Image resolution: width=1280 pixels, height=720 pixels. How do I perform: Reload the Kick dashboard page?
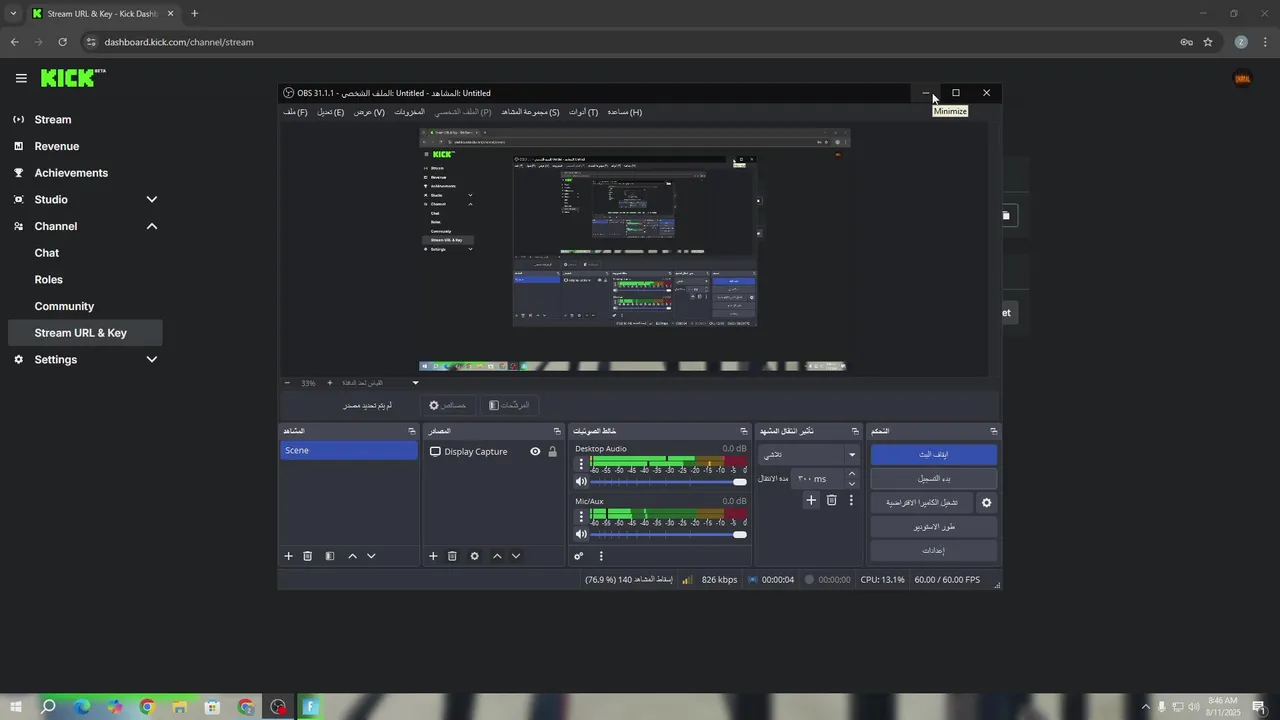click(62, 42)
